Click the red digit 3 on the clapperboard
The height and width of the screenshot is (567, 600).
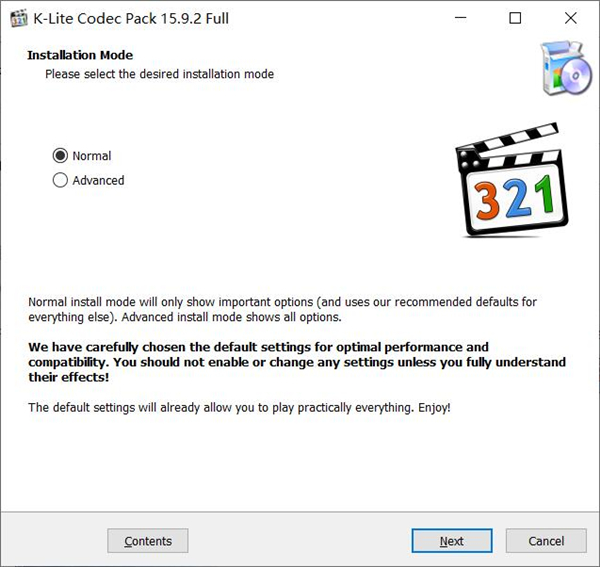click(x=489, y=196)
